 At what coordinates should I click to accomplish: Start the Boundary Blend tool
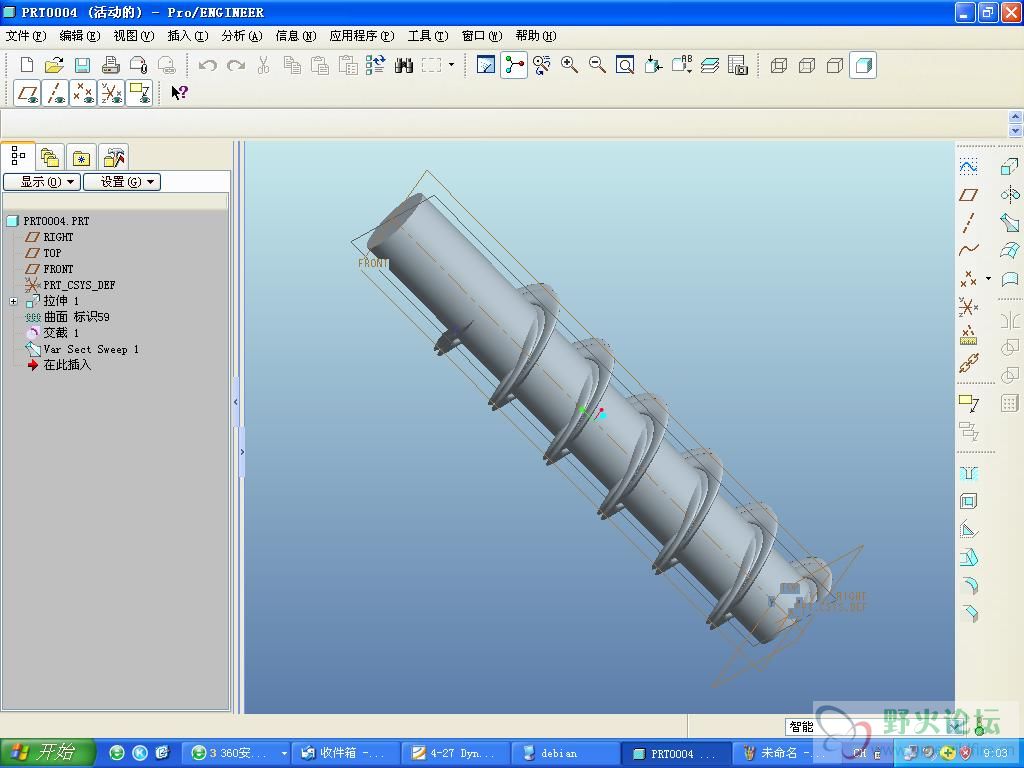[1010, 250]
